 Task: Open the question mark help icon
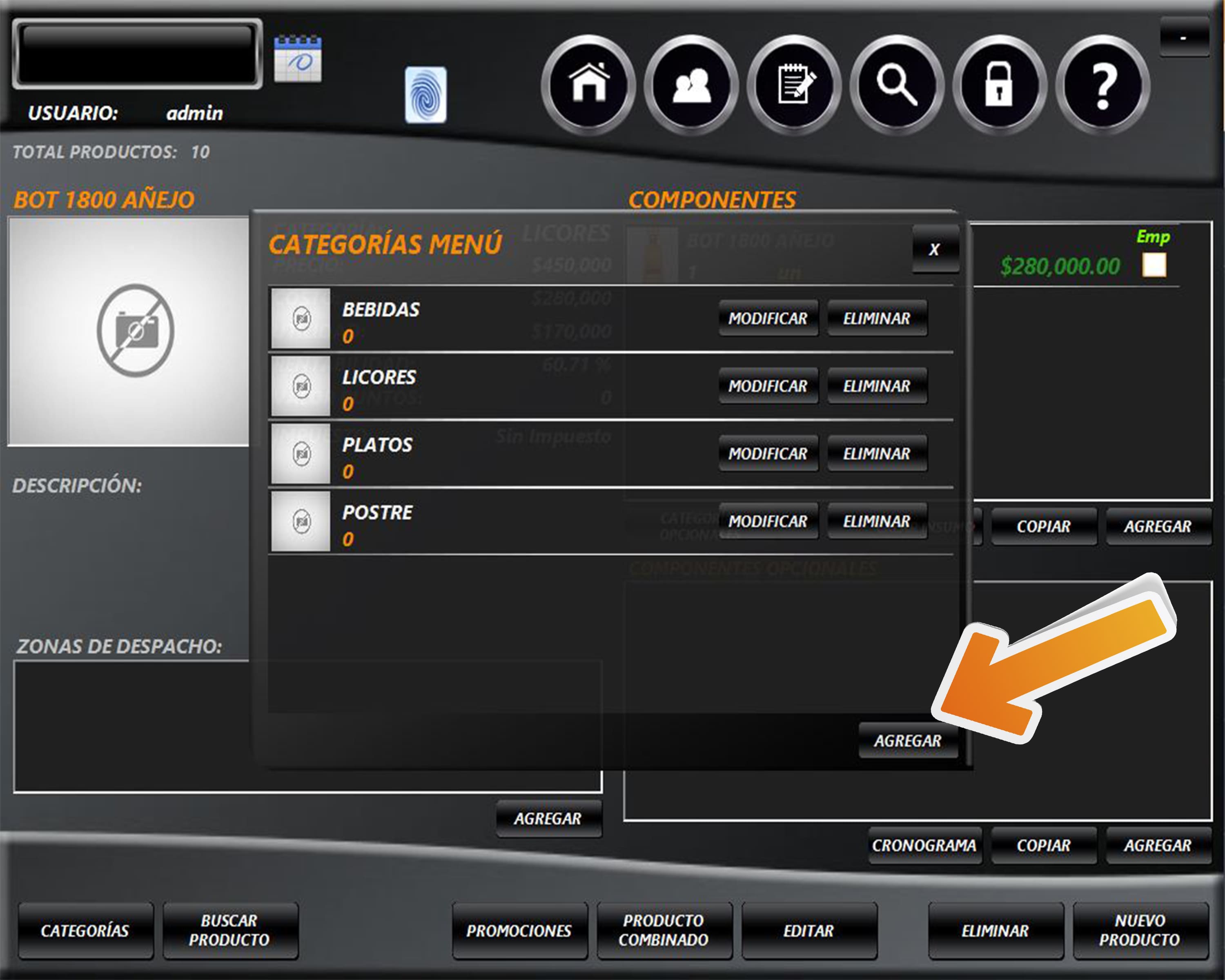coord(1103,85)
